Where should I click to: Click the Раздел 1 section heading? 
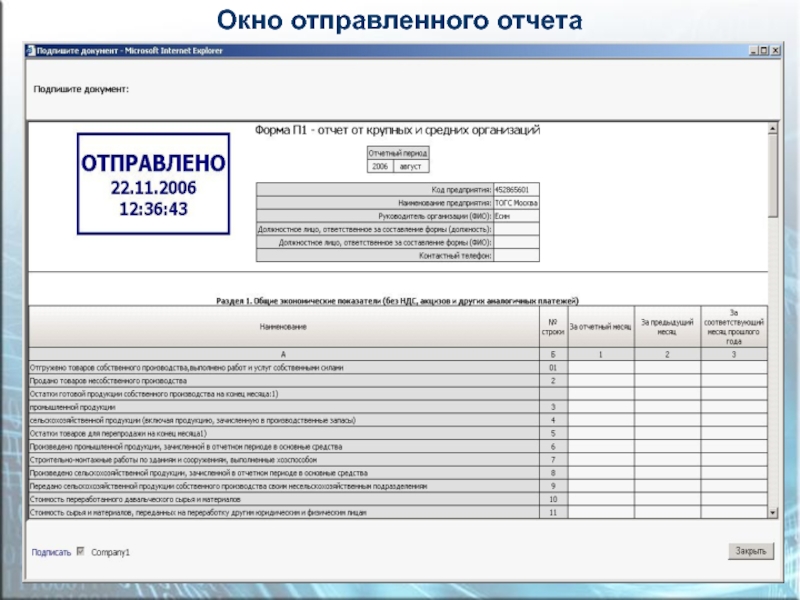397,301
